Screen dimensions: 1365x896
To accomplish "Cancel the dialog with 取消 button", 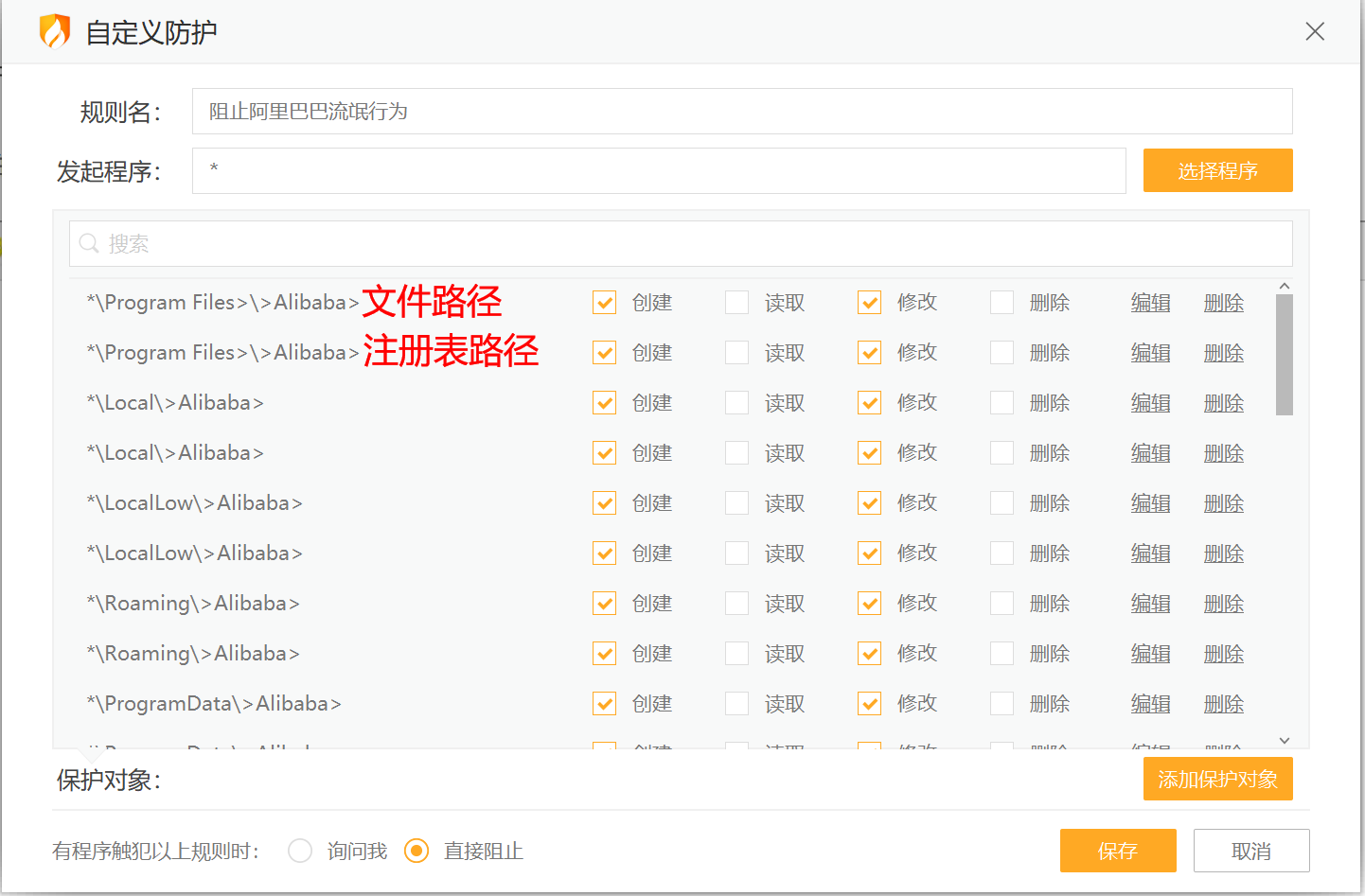I will point(1251,851).
